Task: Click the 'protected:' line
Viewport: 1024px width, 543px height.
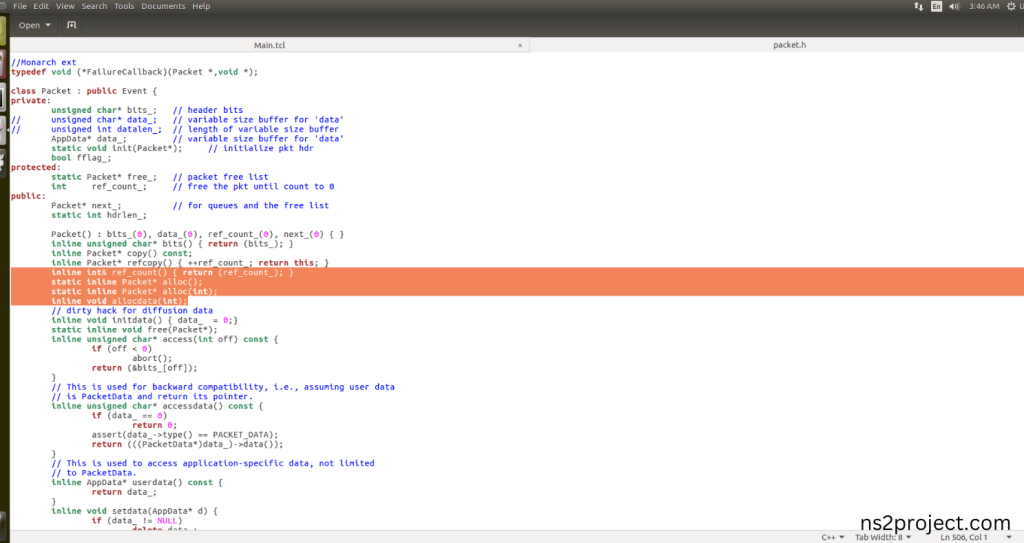Action: coord(35,167)
